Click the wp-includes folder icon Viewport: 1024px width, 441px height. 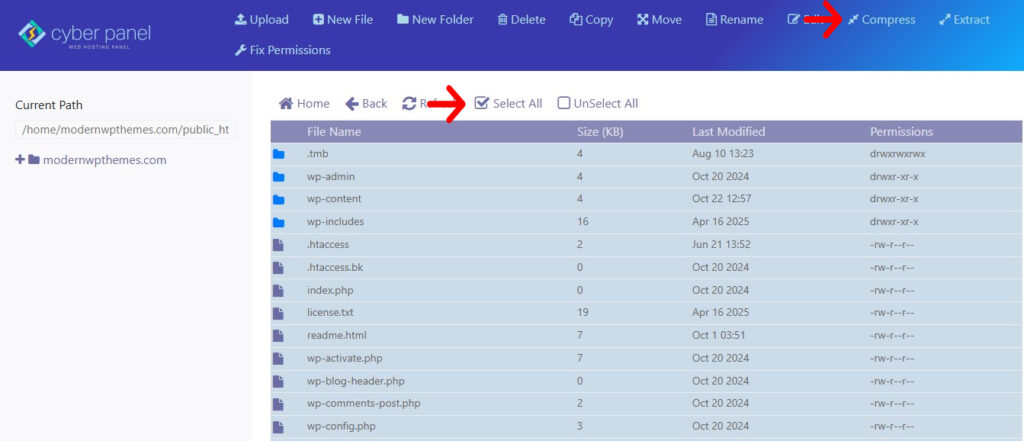(x=279, y=222)
